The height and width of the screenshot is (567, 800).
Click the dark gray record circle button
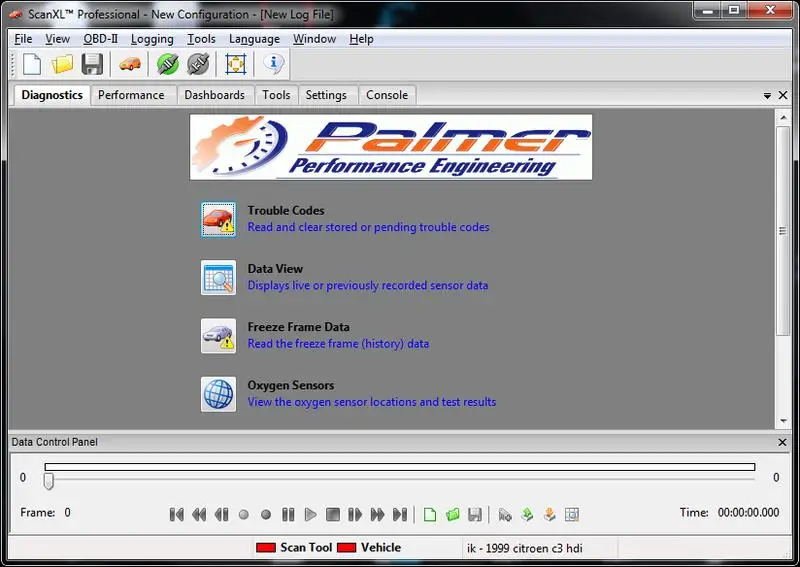point(266,514)
